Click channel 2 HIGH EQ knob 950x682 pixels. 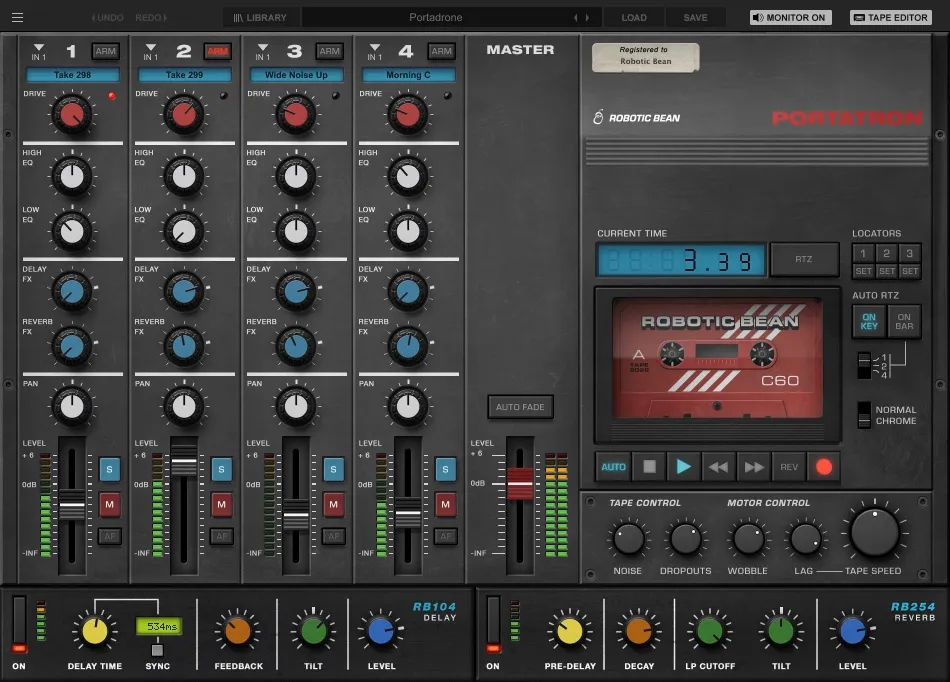pyautogui.click(x=184, y=176)
